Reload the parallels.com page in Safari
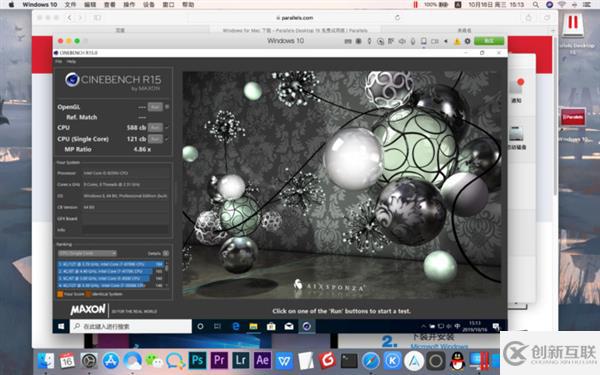Screen dimensions: 600x375 pyautogui.click(x=398, y=18)
